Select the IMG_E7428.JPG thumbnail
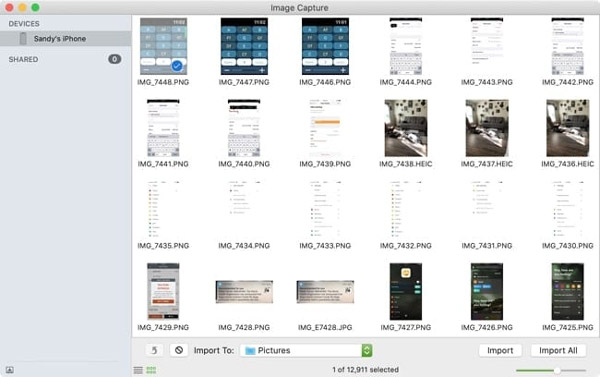The height and width of the screenshot is (377, 600). [325, 292]
